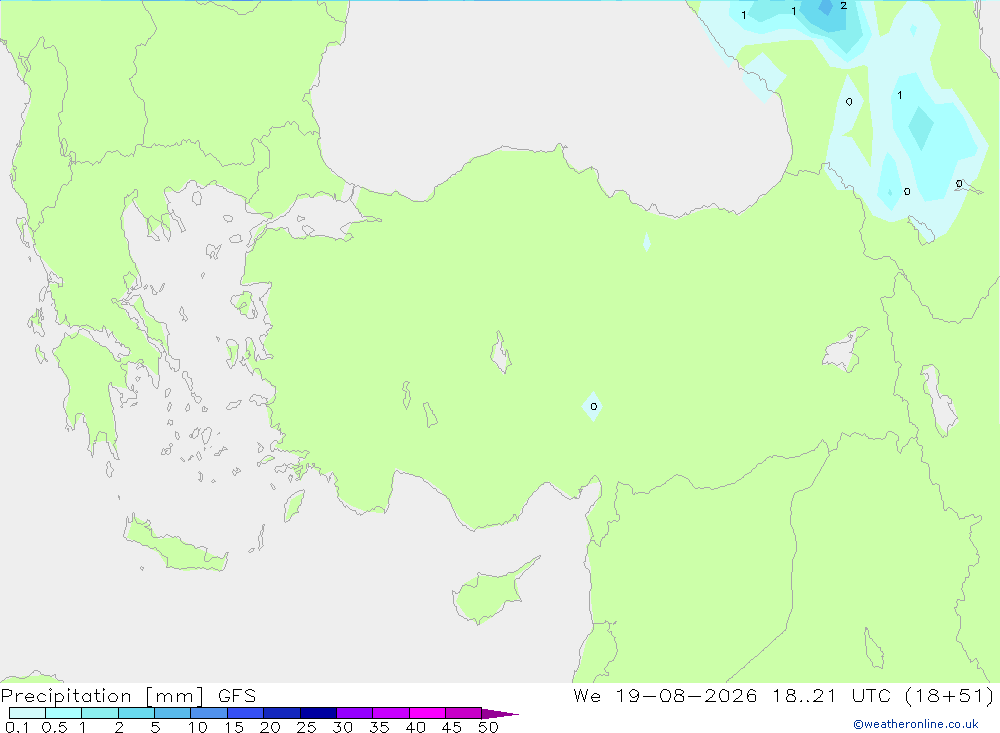
Task: Click the "35" legend scale label
Action: point(379,727)
